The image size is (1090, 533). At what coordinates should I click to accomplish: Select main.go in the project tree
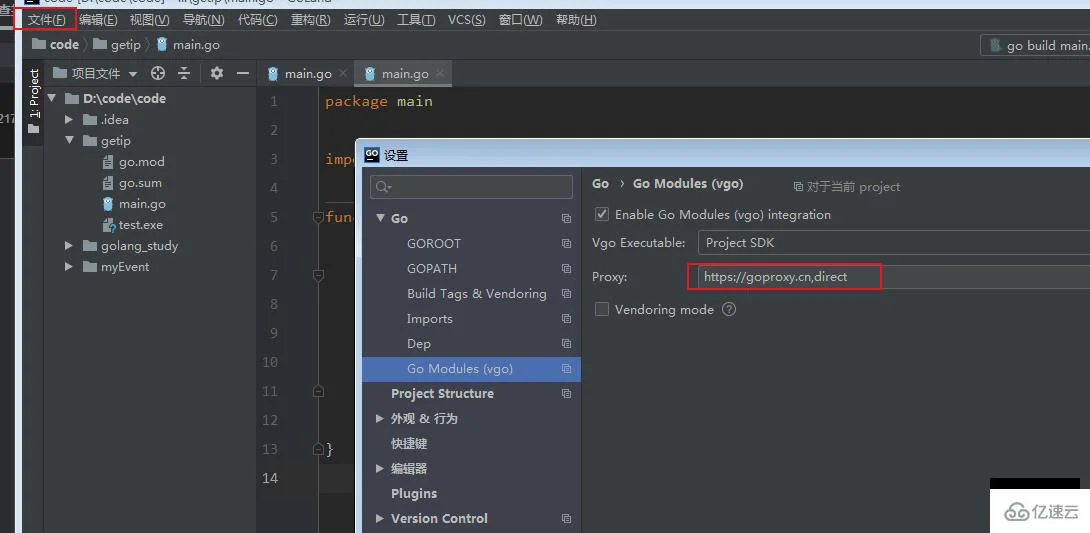pos(133,204)
